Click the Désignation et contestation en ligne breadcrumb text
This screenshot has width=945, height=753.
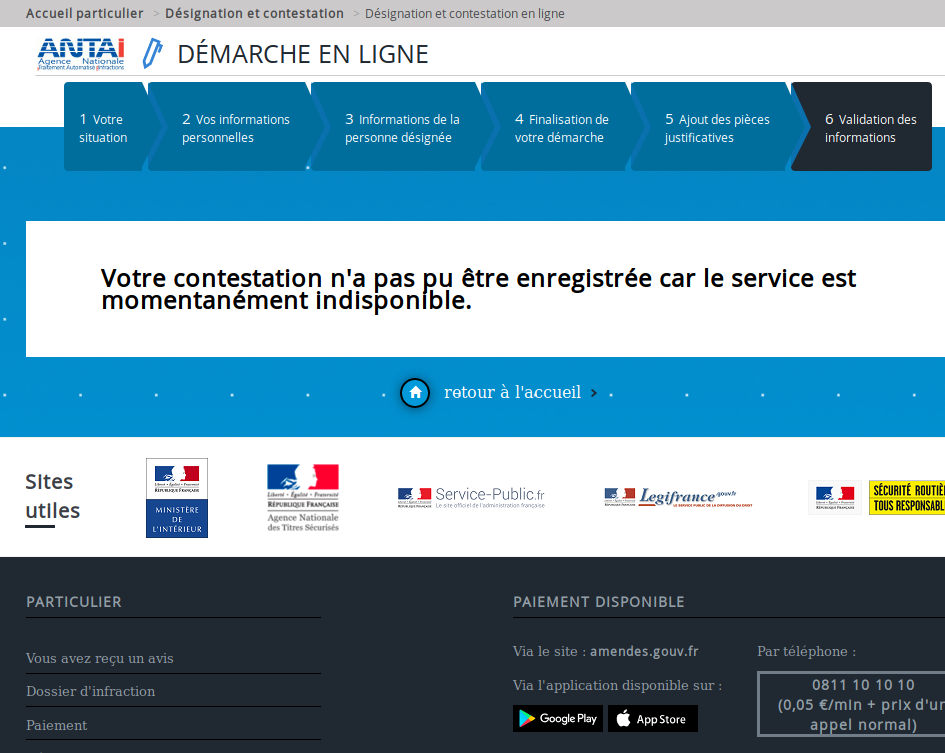465,13
